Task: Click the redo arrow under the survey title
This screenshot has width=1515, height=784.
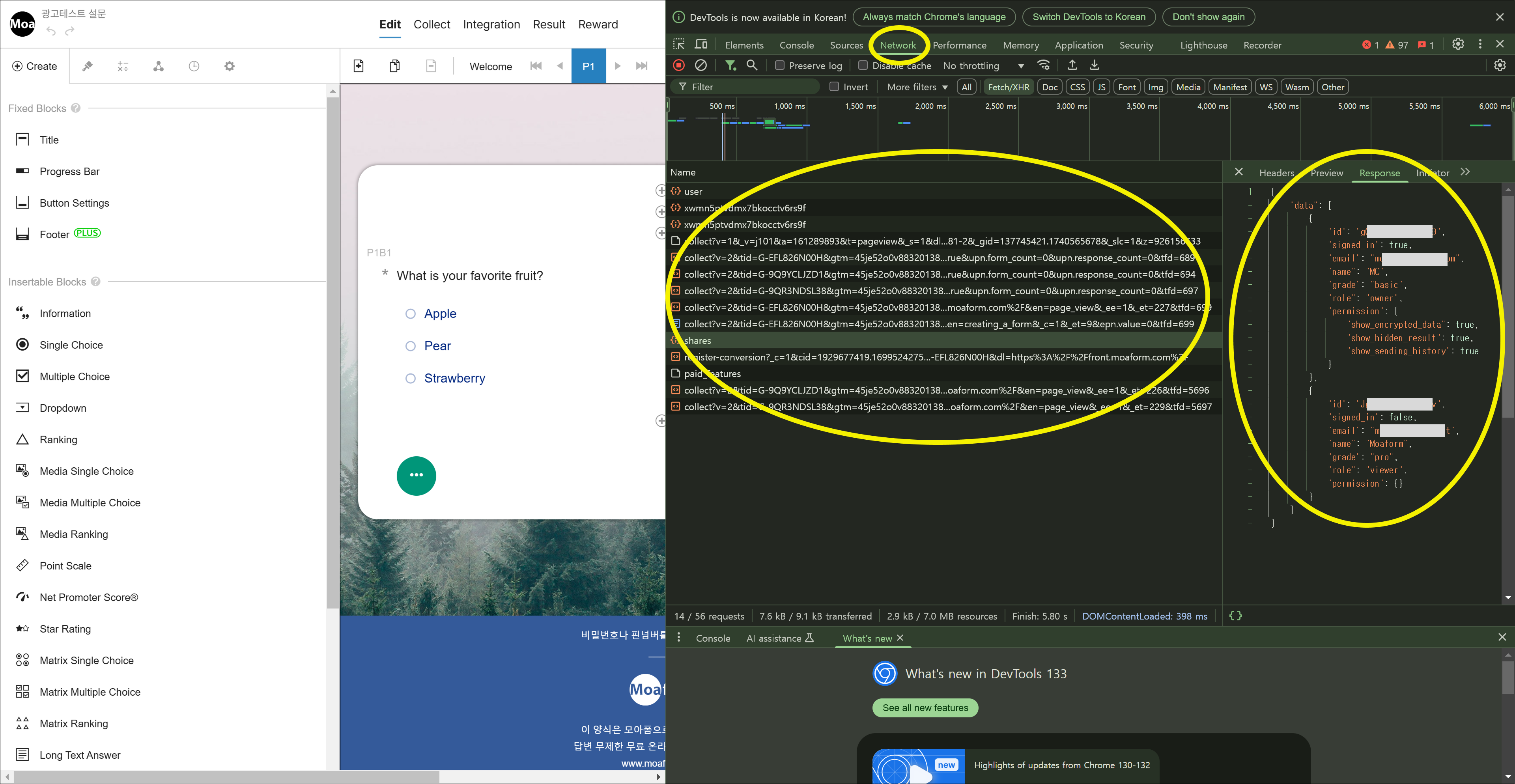Action: coord(70,31)
